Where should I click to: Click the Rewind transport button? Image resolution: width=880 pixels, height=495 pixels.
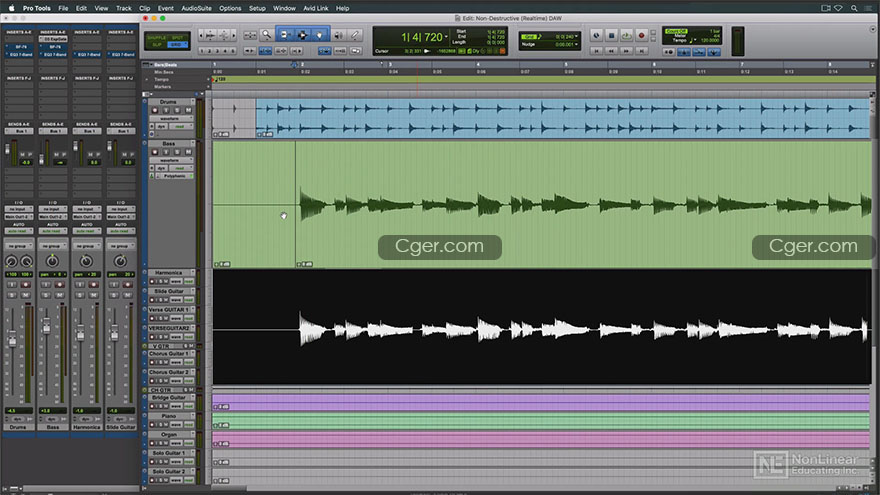(x=612, y=51)
